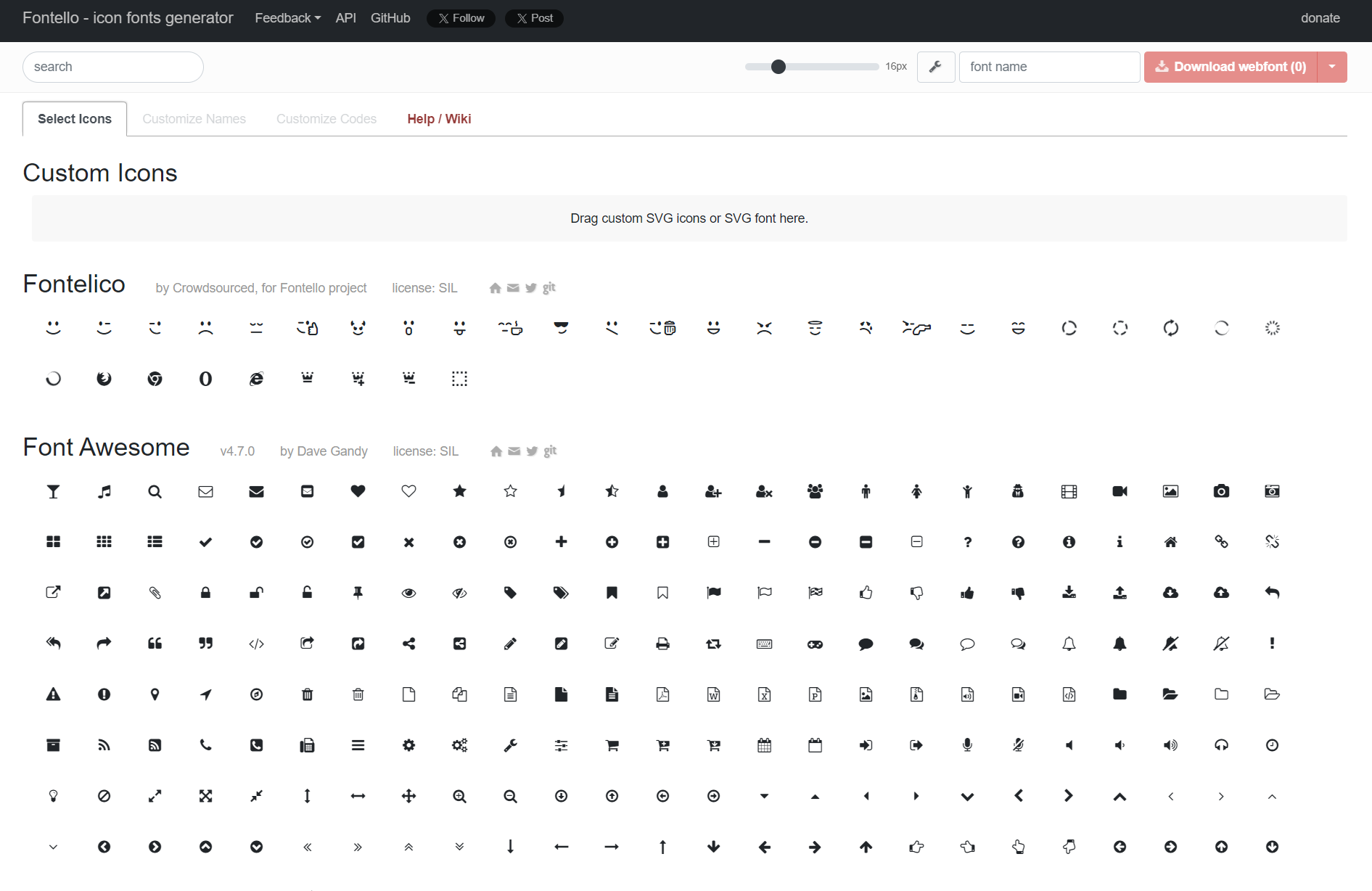Select the map location pin icon
The height and width of the screenshot is (891, 1372).
[x=155, y=694]
